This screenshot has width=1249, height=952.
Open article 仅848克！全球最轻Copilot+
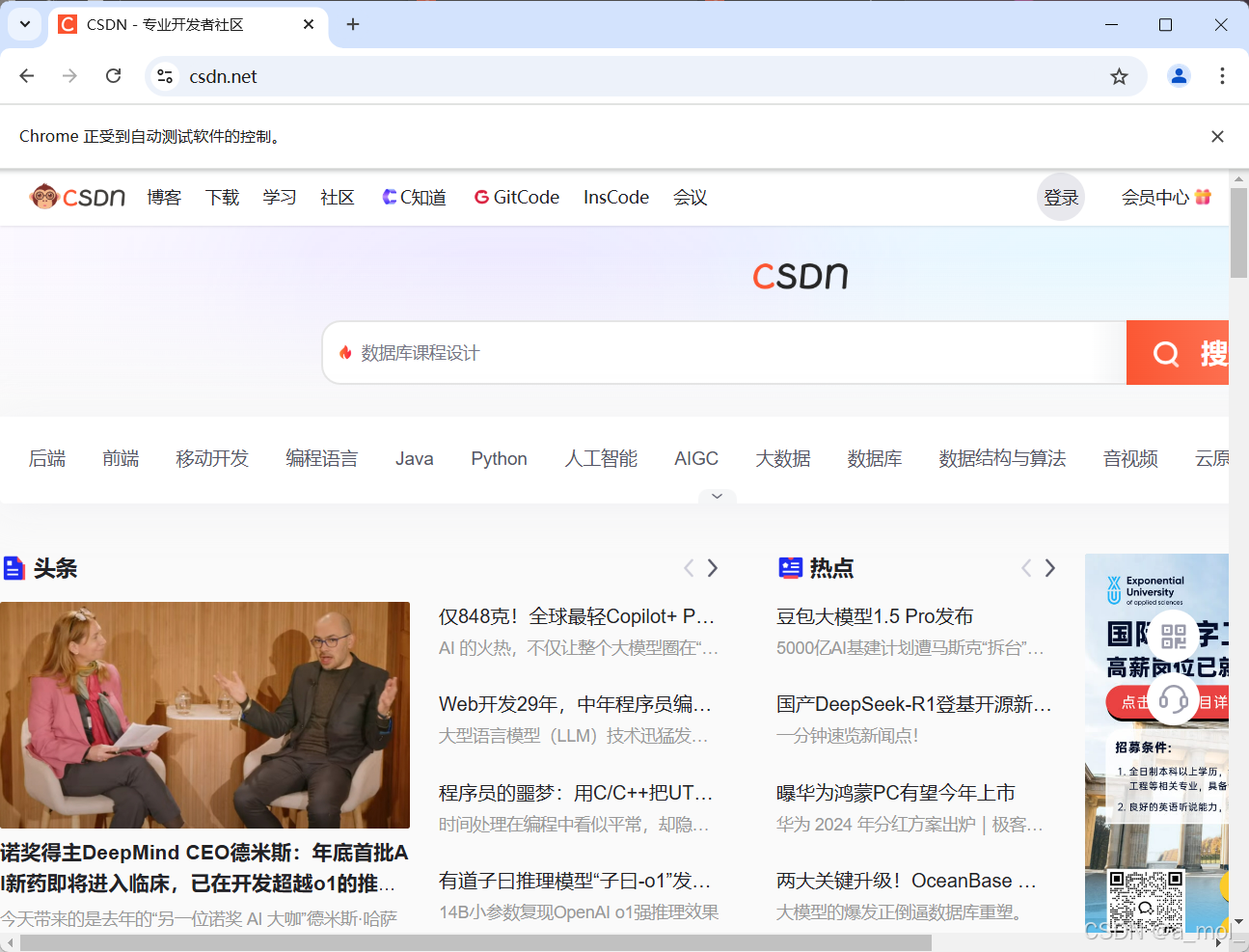(577, 616)
